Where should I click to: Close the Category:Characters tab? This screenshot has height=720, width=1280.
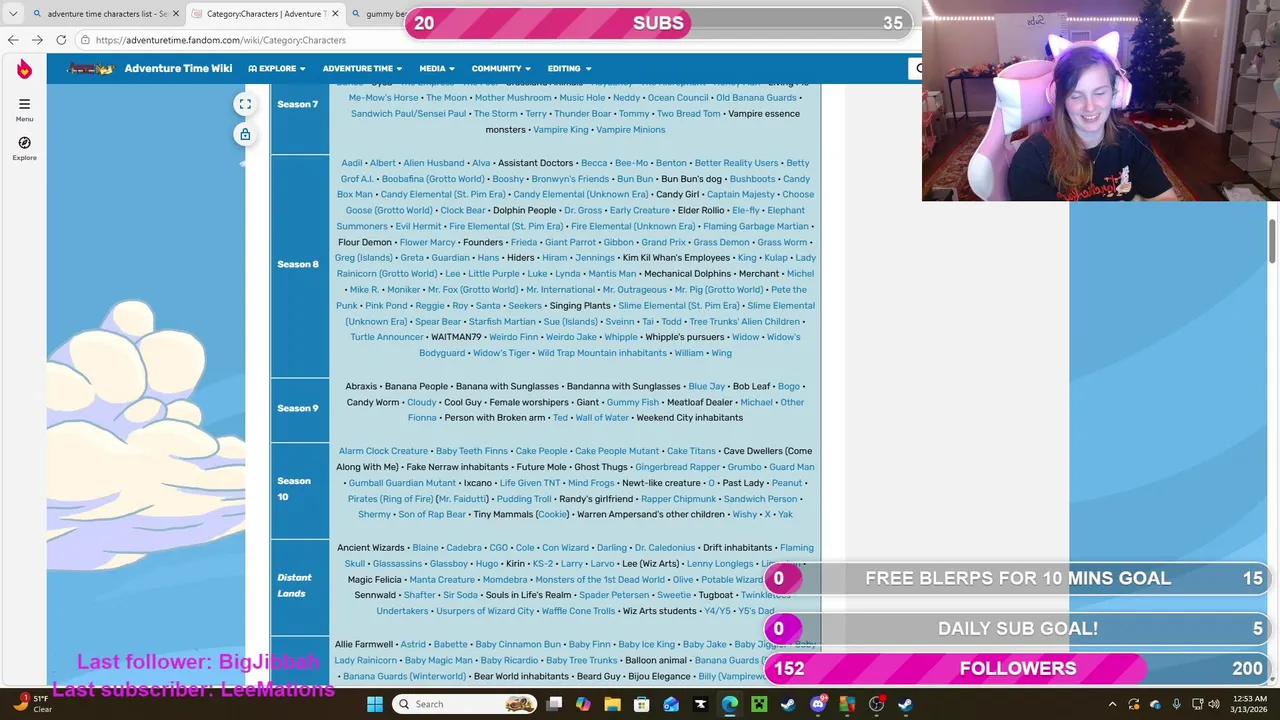tap(335, 14)
